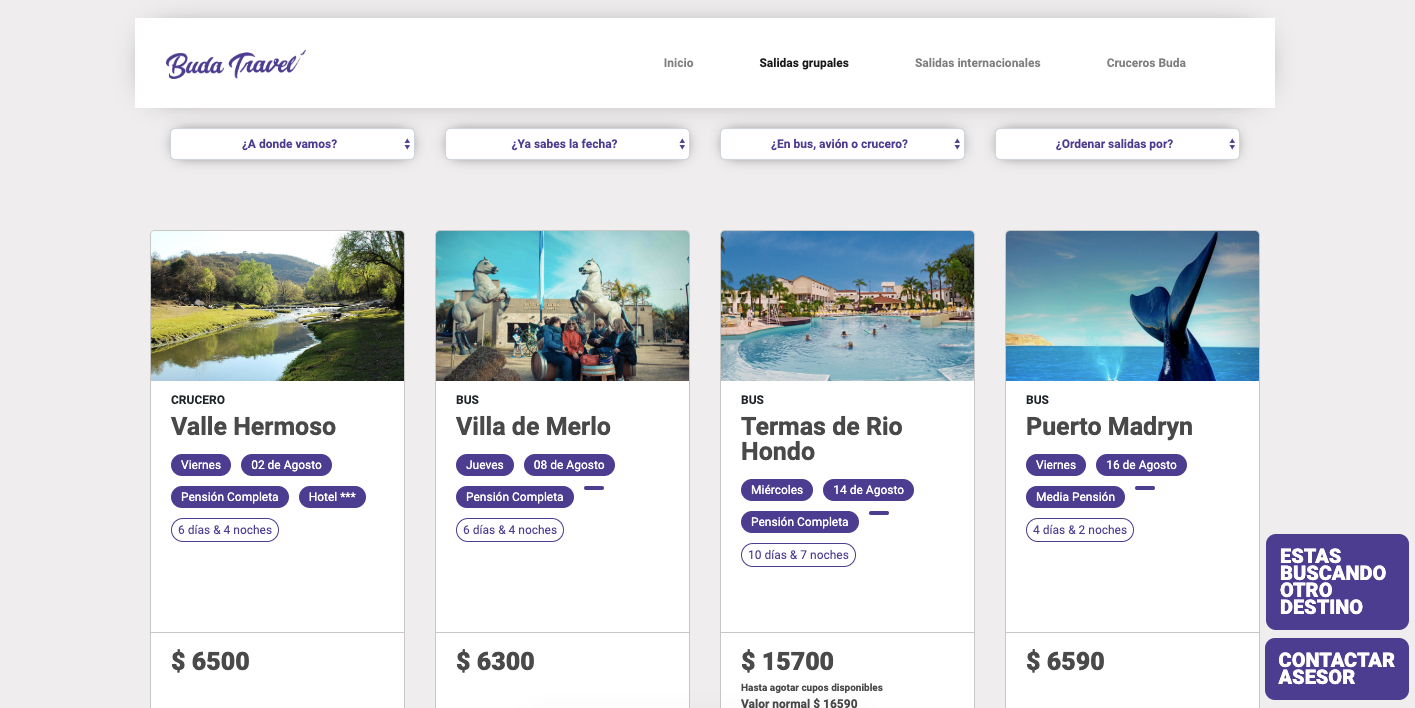Click the 16 de Agosto date tag
1415x708 pixels.
coord(1142,465)
